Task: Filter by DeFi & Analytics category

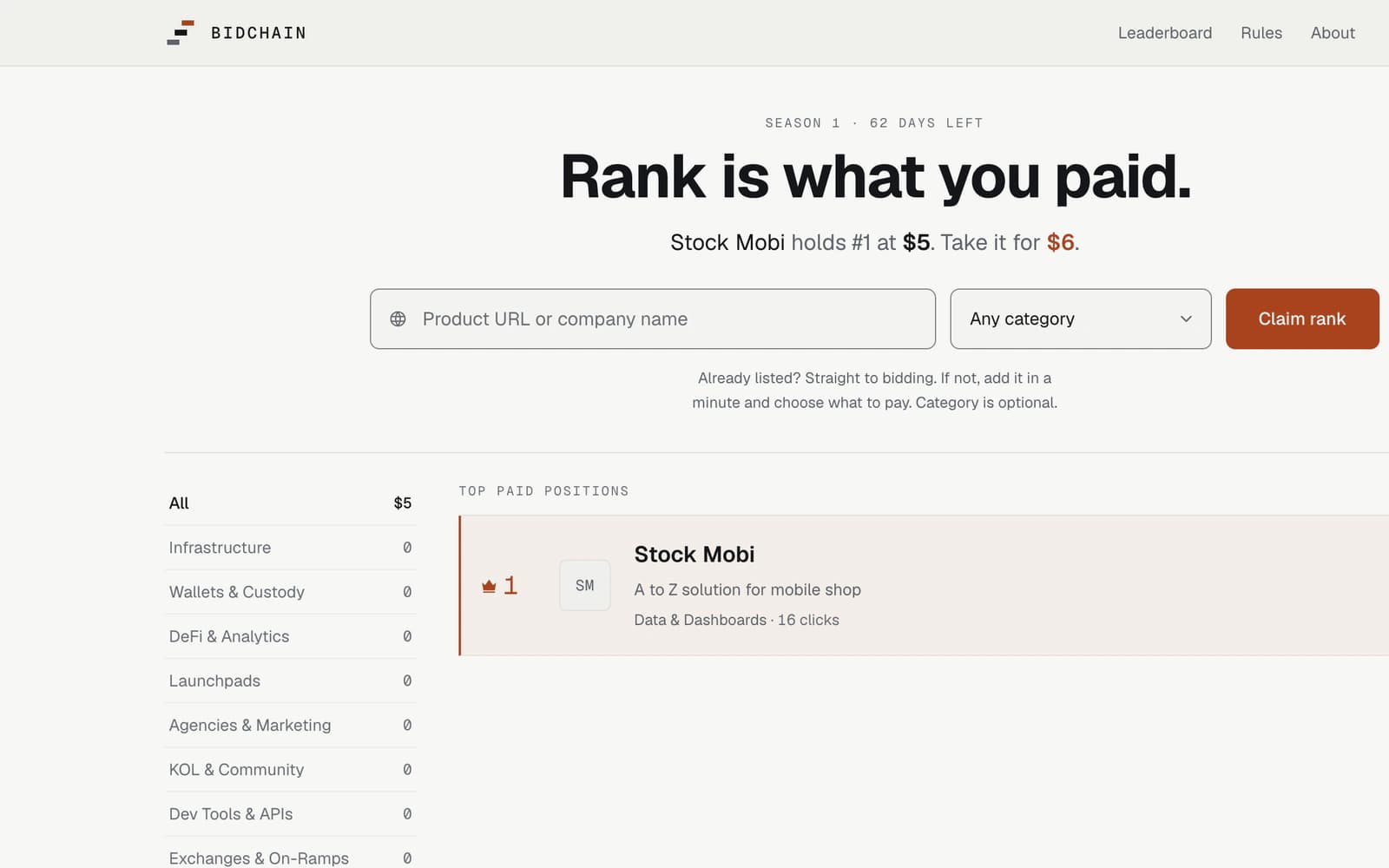Action: [x=291, y=636]
